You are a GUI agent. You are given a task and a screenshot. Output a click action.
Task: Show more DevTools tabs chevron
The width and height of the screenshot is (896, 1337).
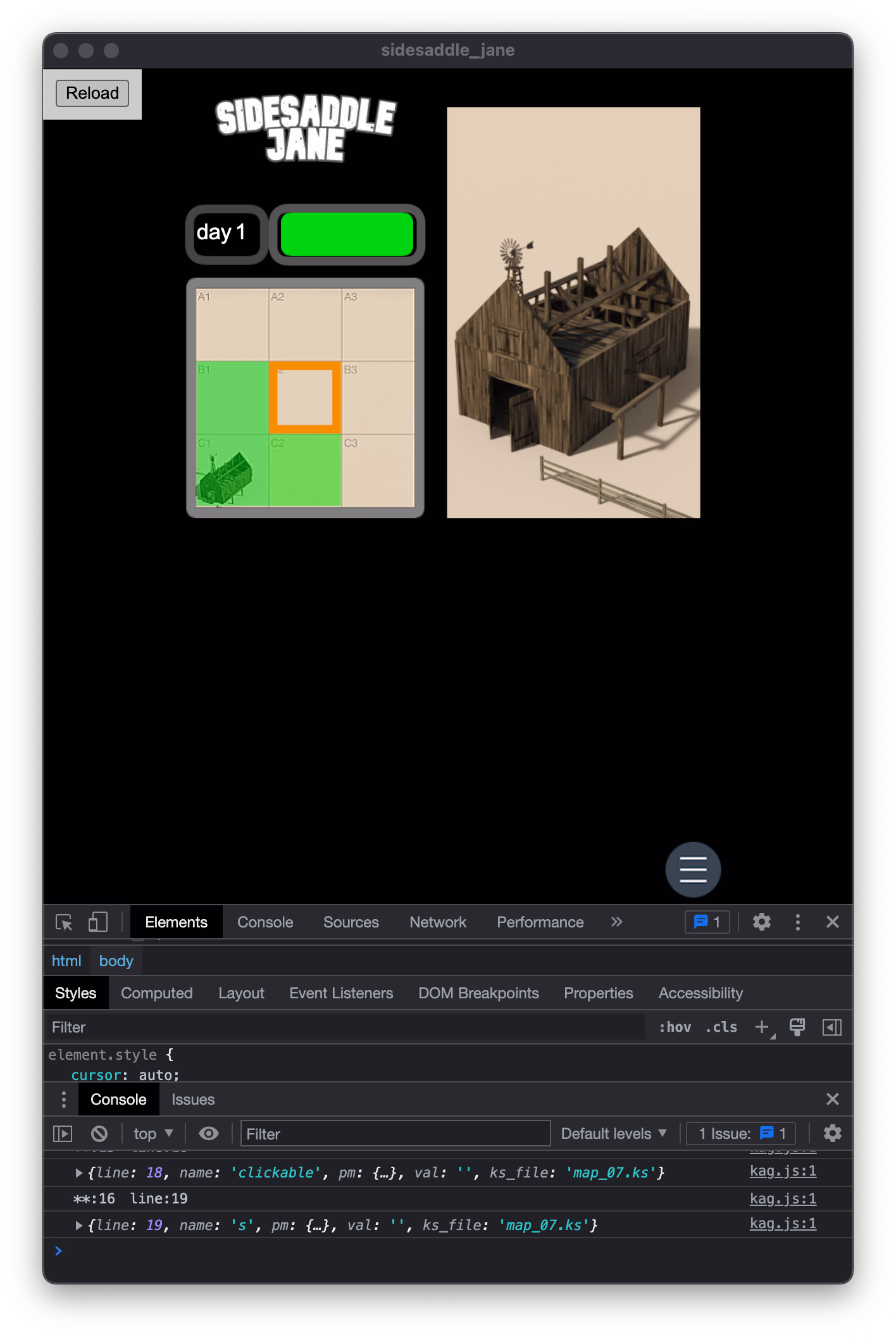[x=617, y=922]
